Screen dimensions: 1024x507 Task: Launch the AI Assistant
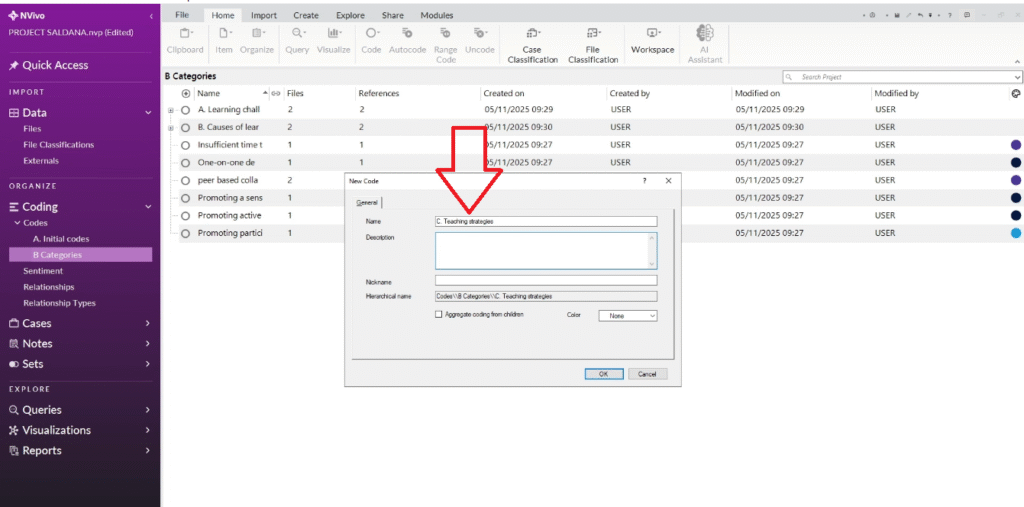[704, 34]
